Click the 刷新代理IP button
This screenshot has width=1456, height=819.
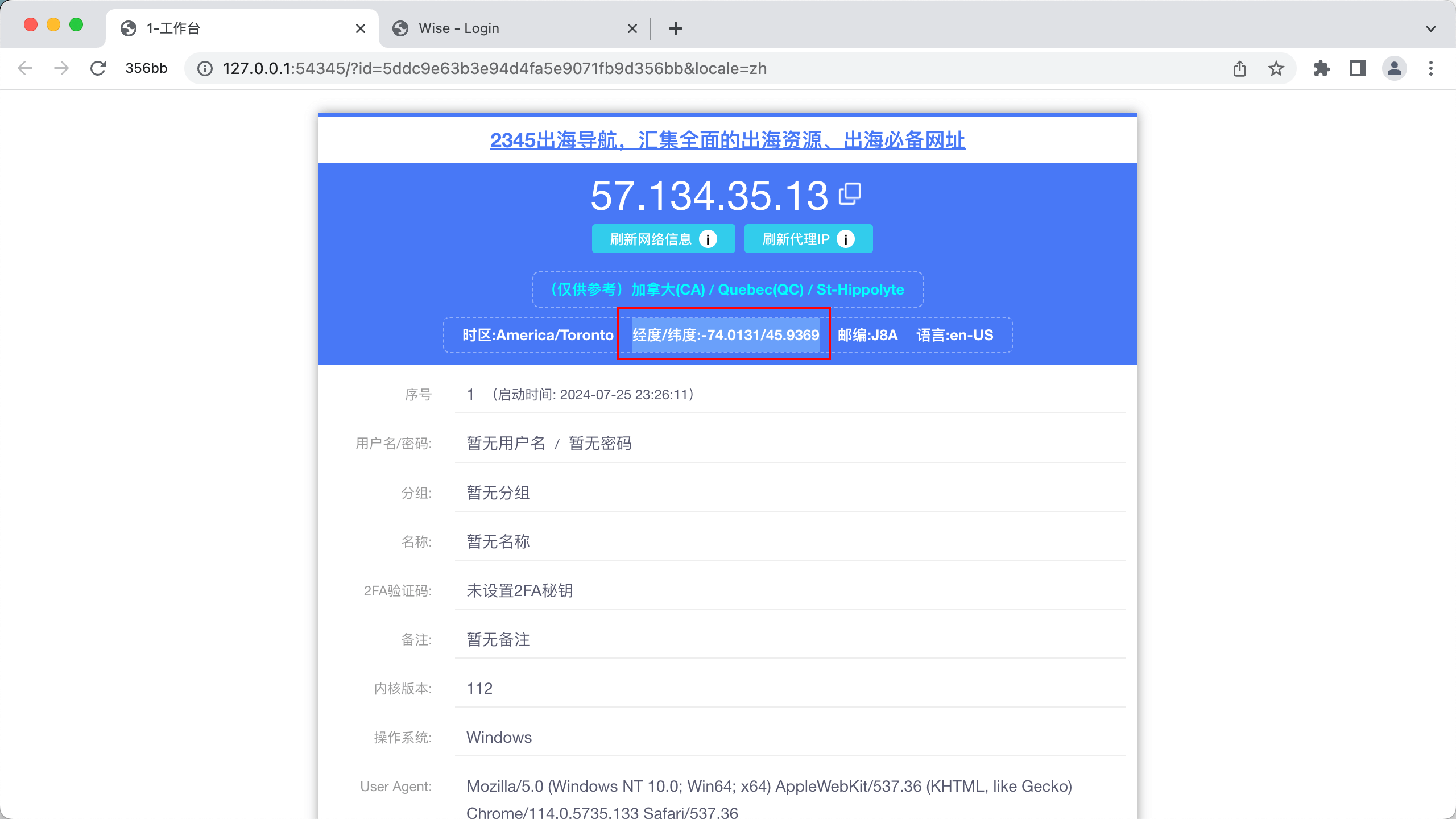click(x=795, y=239)
